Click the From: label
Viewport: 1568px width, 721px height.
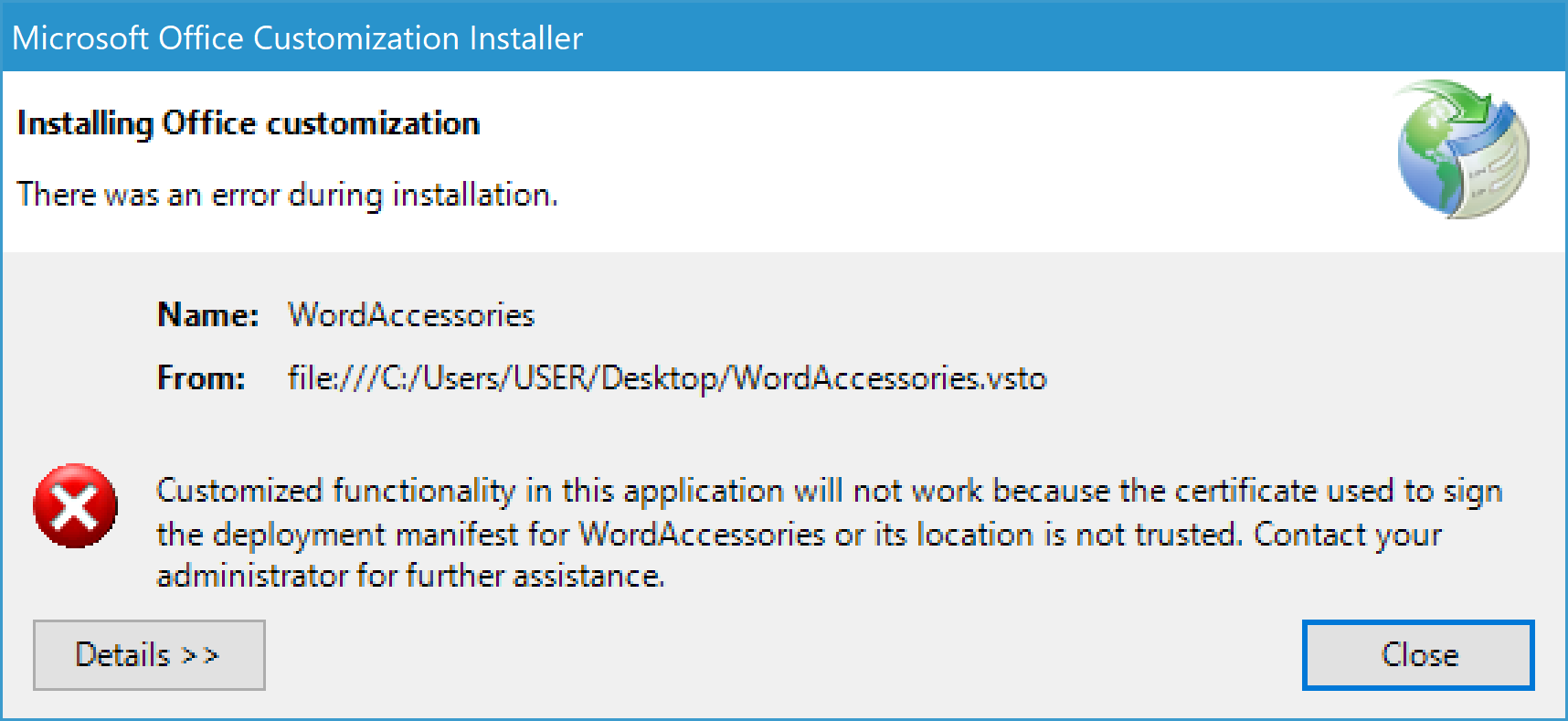coord(201,378)
